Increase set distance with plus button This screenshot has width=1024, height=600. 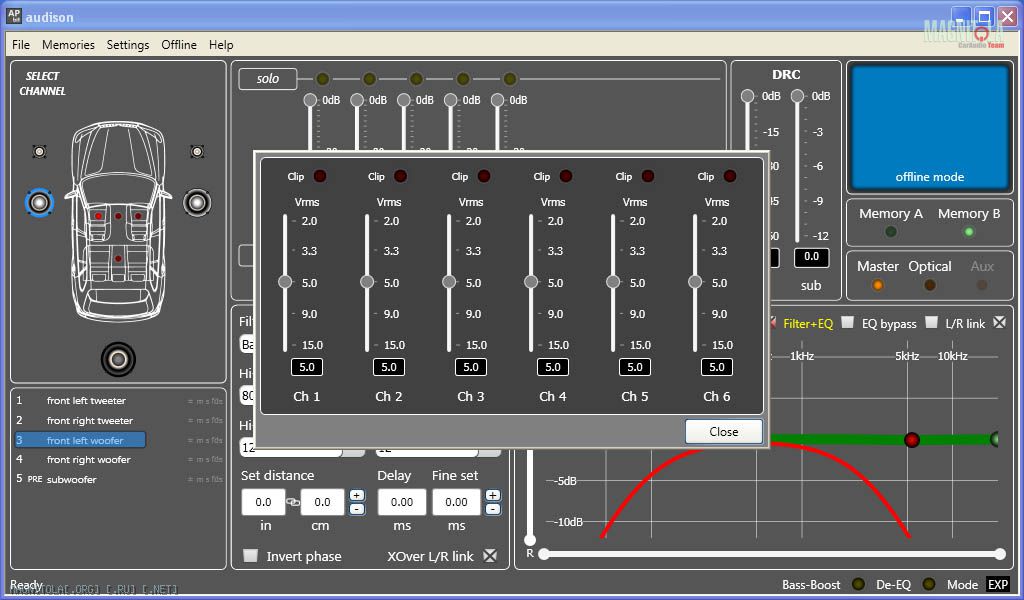(357, 496)
